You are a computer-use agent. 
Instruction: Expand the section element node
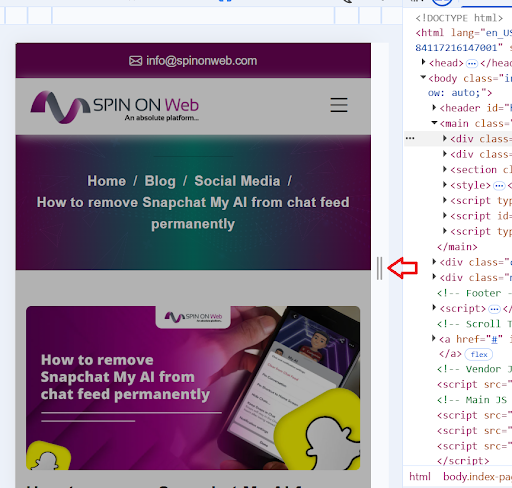point(445,169)
